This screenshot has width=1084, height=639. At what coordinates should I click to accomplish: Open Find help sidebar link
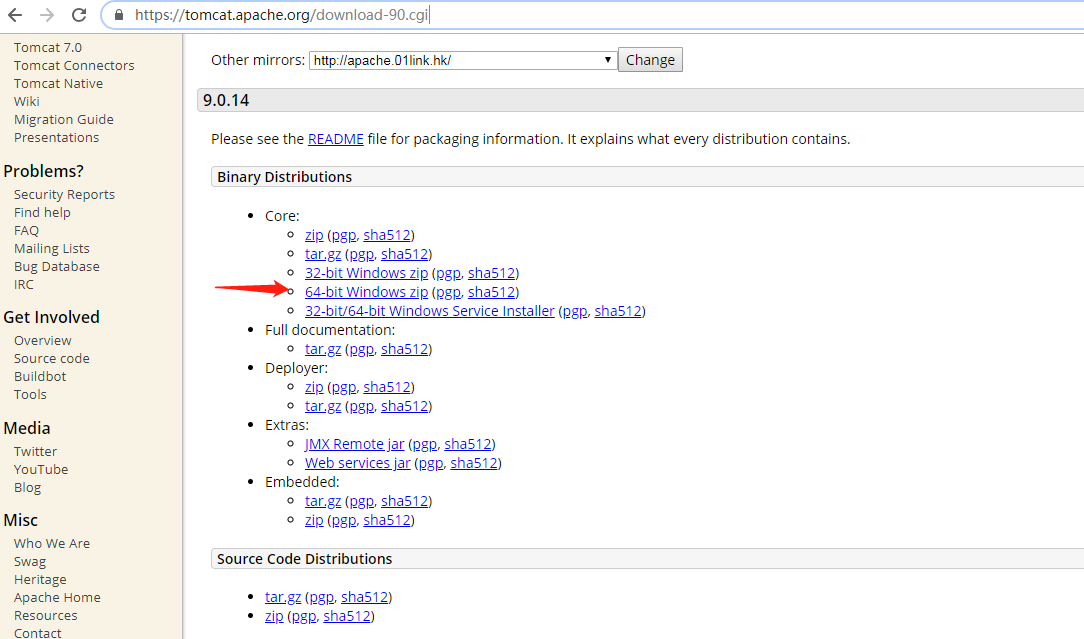coord(42,213)
